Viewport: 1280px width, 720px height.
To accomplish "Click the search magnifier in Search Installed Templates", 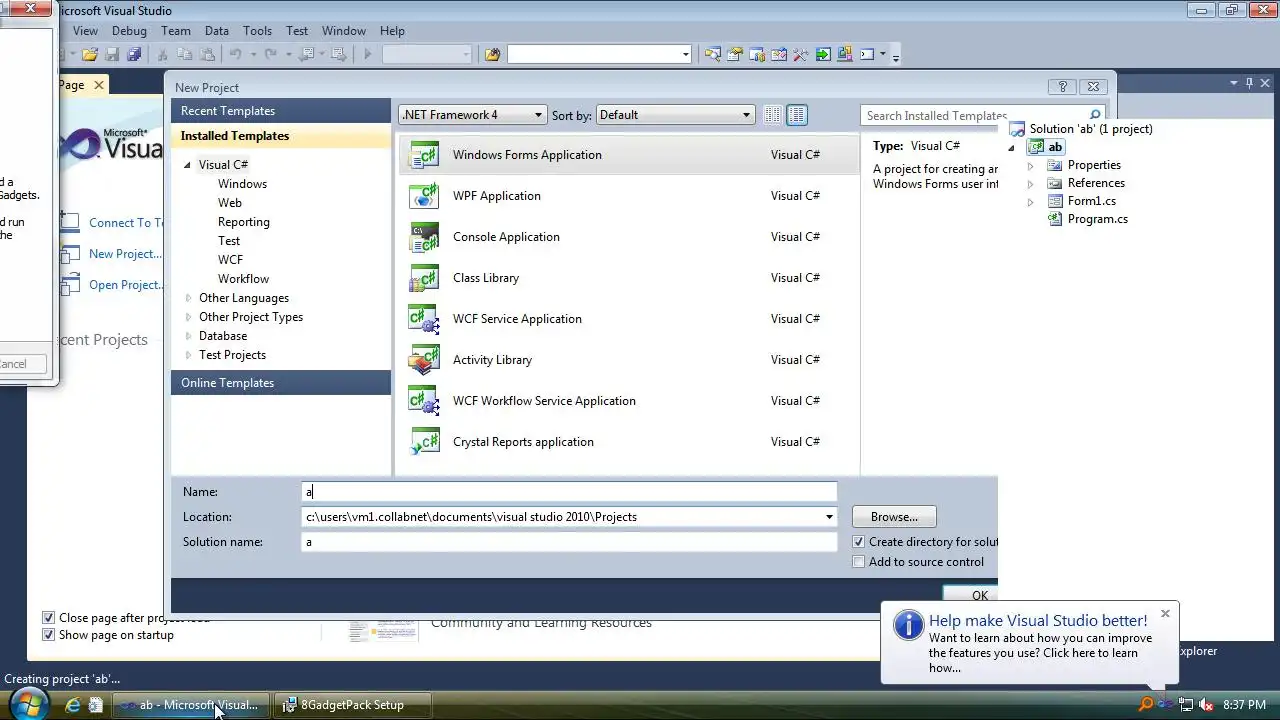I will [1095, 115].
